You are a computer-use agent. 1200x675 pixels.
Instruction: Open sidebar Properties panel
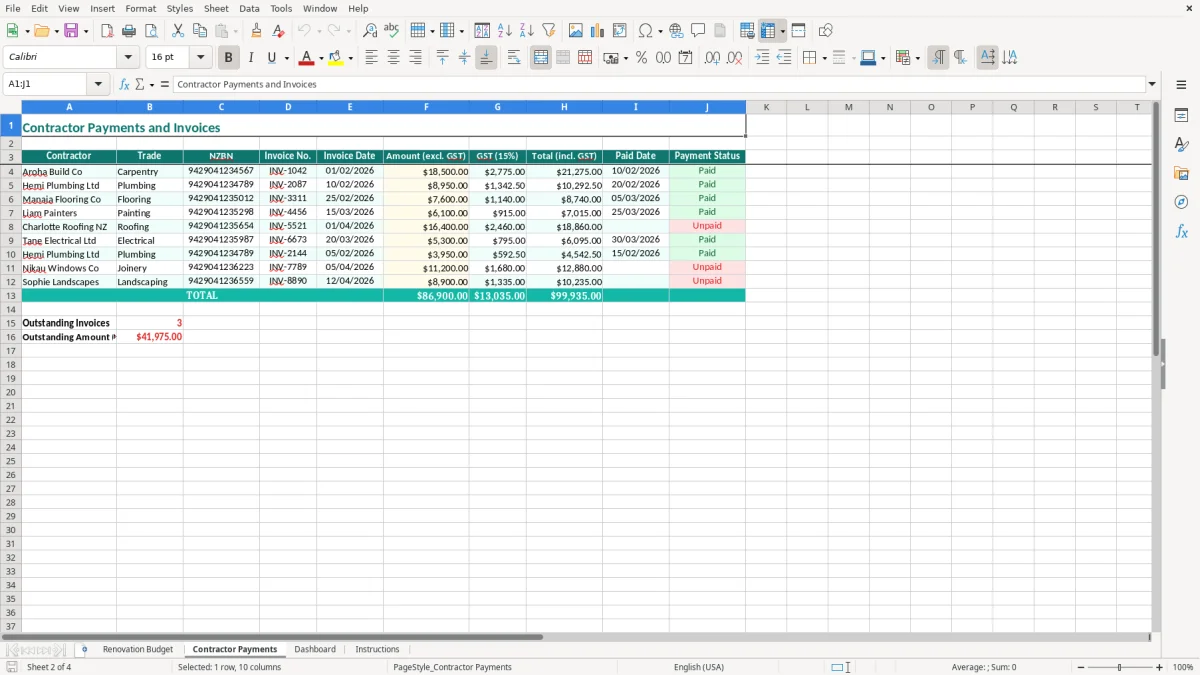point(1181,116)
